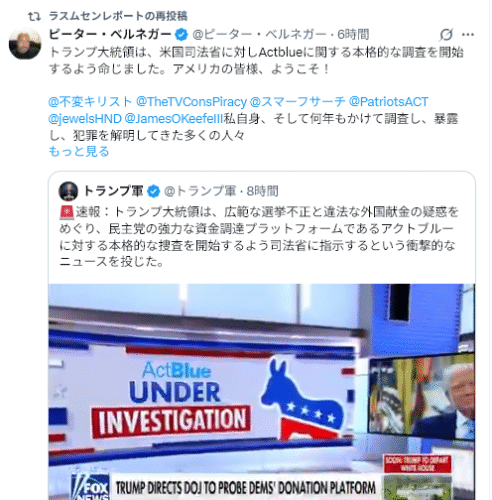Open the @不変キリスト mention
The width and height of the screenshot is (492, 500).
coord(90,102)
